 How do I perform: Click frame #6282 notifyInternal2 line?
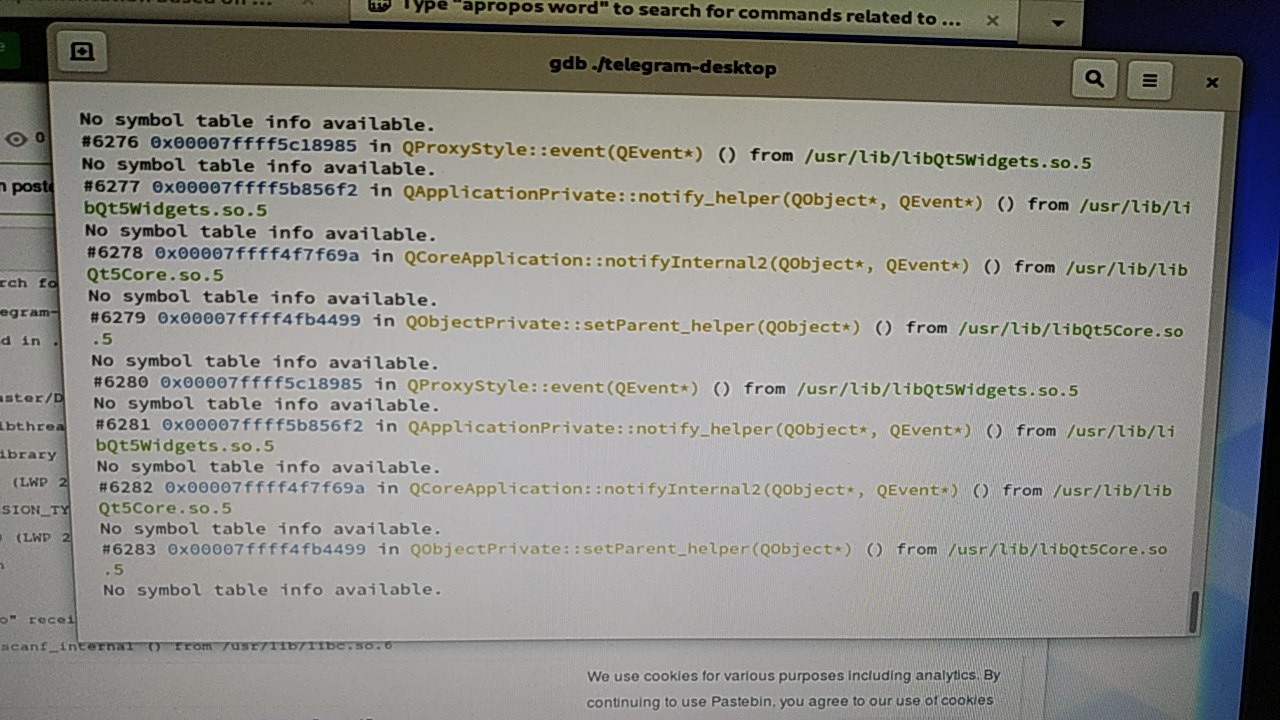click(x=635, y=497)
